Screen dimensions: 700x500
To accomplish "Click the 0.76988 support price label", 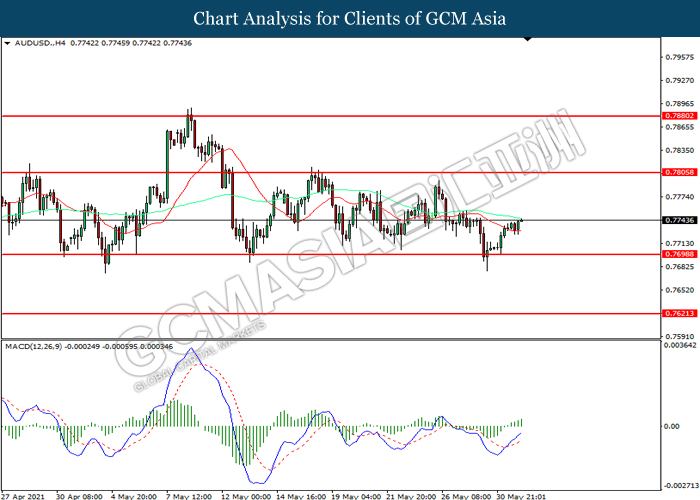I will tap(679, 254).
